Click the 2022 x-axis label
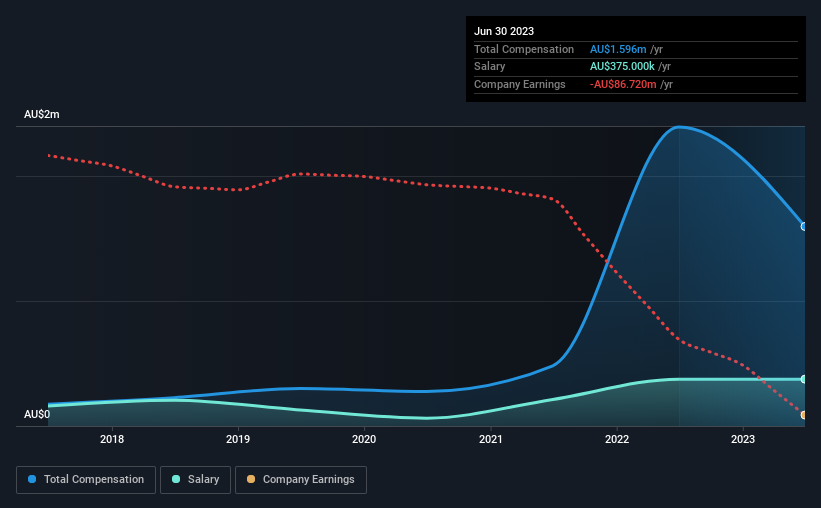This screenshot has width=821, height=508. point(617,439)
